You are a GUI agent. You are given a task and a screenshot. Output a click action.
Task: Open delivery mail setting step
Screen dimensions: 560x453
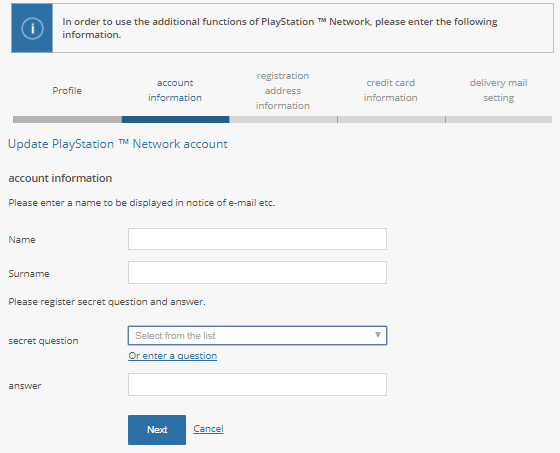coord(499,90)
